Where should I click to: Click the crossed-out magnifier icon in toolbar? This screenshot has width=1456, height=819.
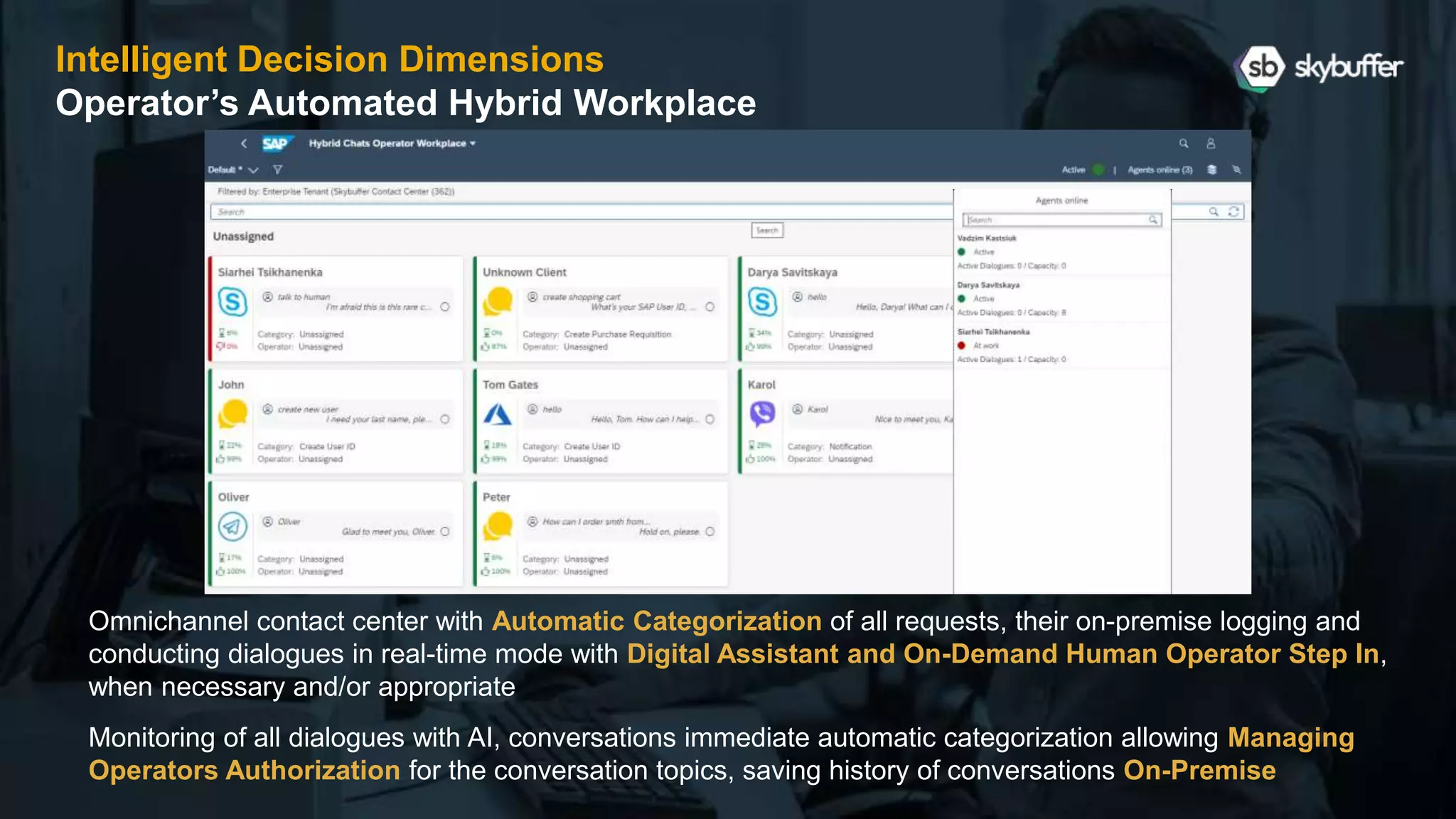(1237, 170)
